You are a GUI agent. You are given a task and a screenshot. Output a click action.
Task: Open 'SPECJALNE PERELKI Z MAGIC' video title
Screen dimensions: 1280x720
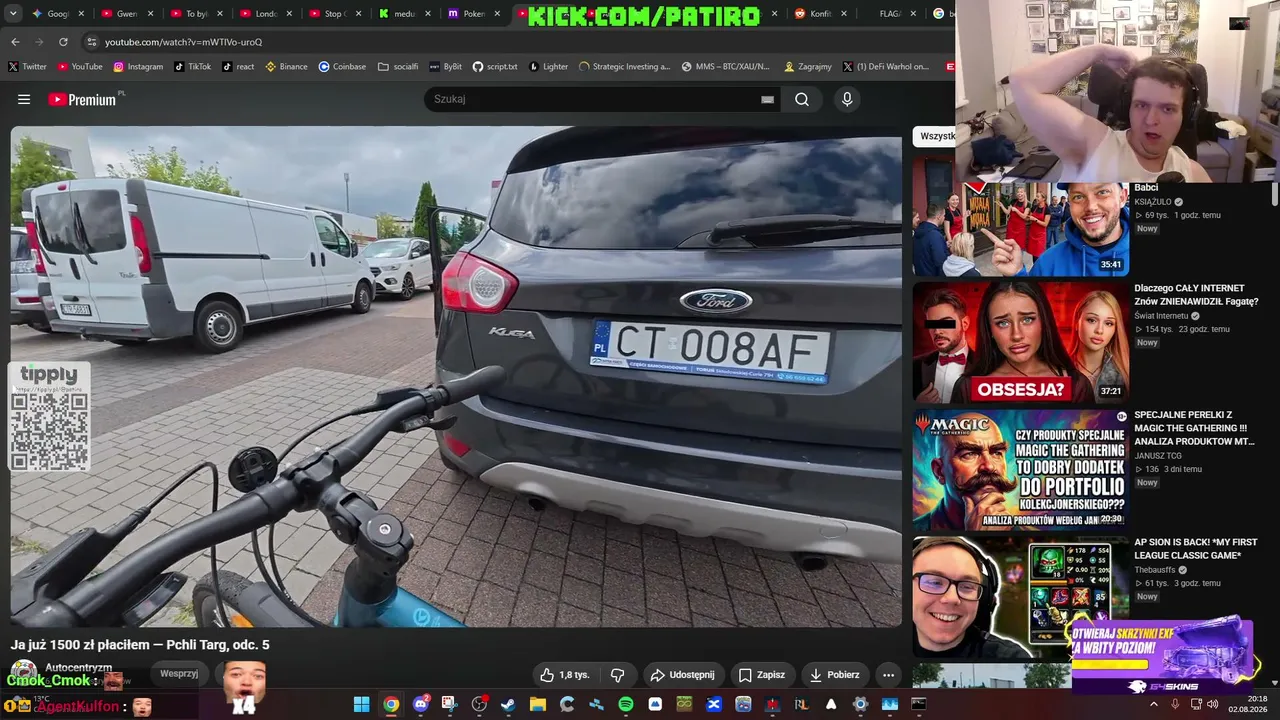point(1194,427)
